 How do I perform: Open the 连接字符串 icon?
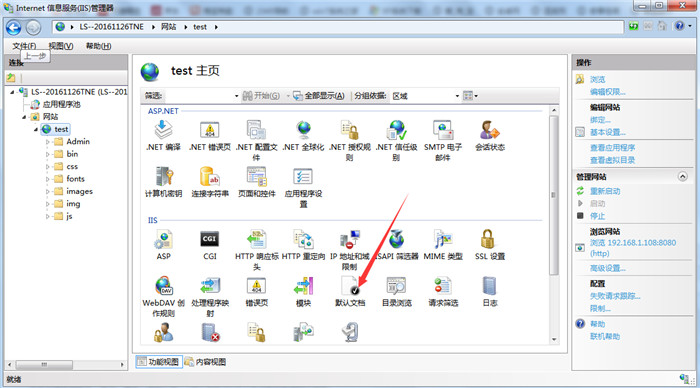[x=210, y=182]
